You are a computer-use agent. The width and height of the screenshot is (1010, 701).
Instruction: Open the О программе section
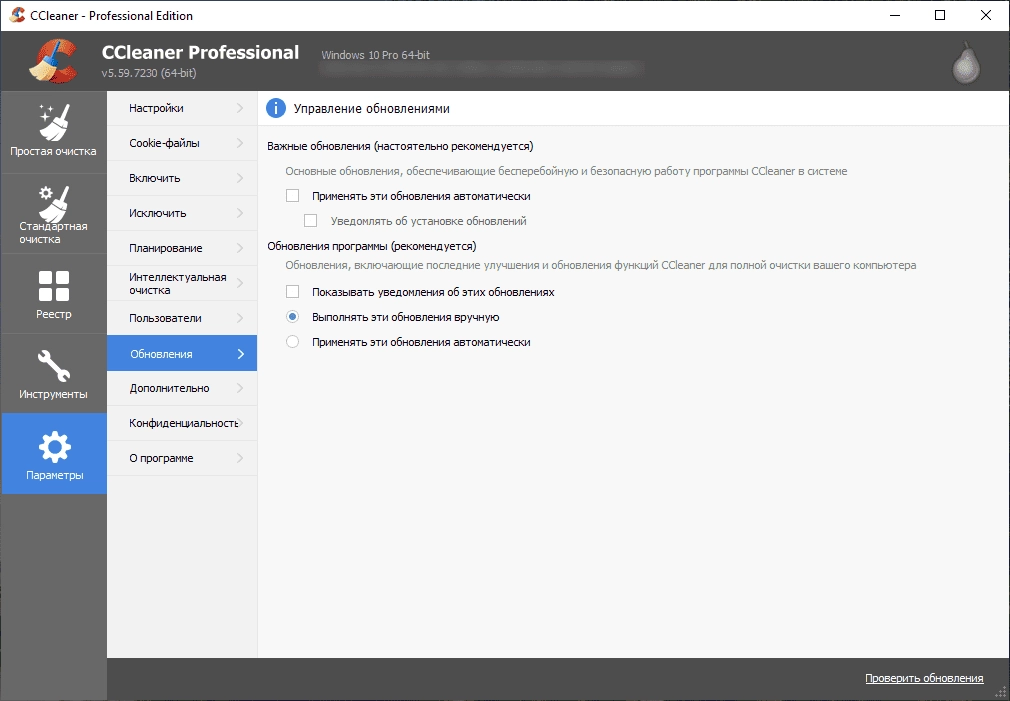point(182,458)
